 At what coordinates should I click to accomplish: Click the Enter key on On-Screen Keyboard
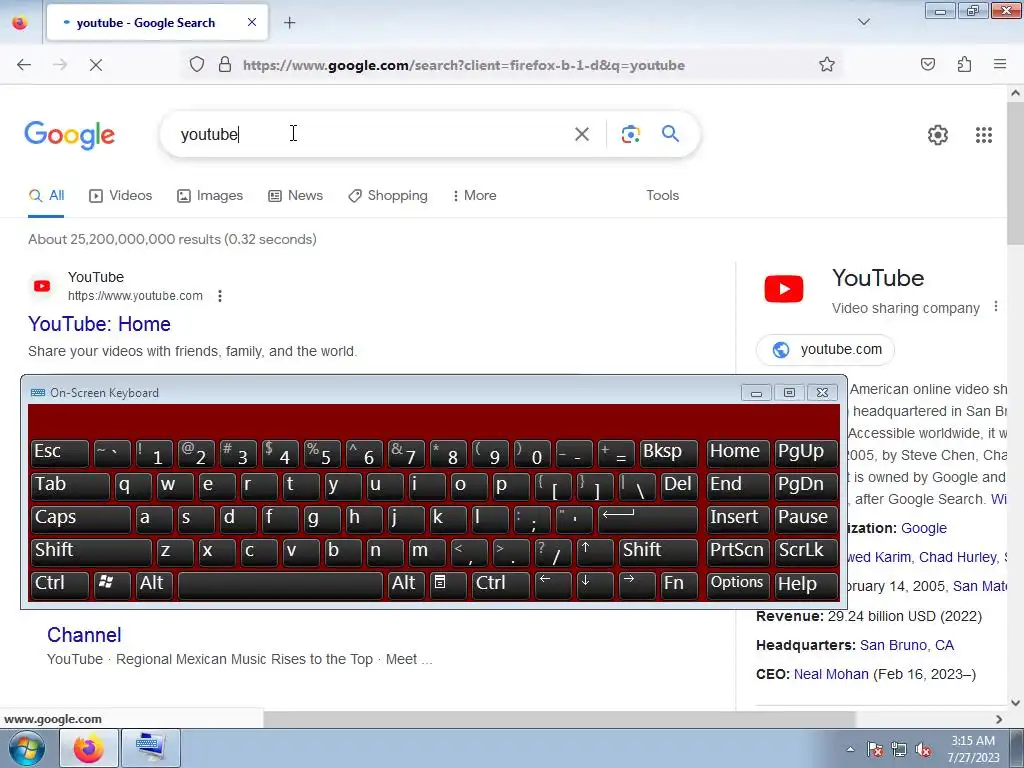647,518
